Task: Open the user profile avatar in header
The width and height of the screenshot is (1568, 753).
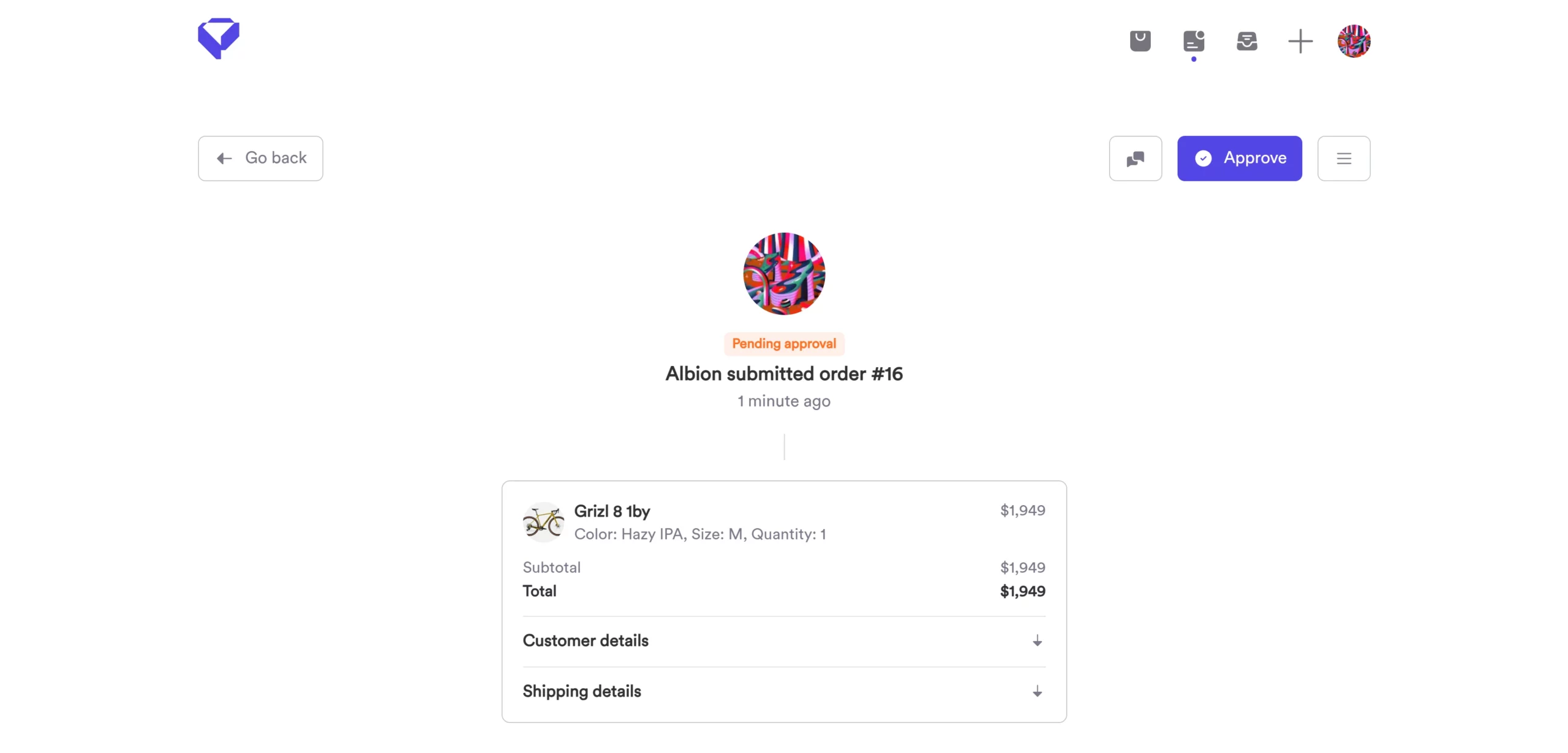Action: pos(1354,41)
